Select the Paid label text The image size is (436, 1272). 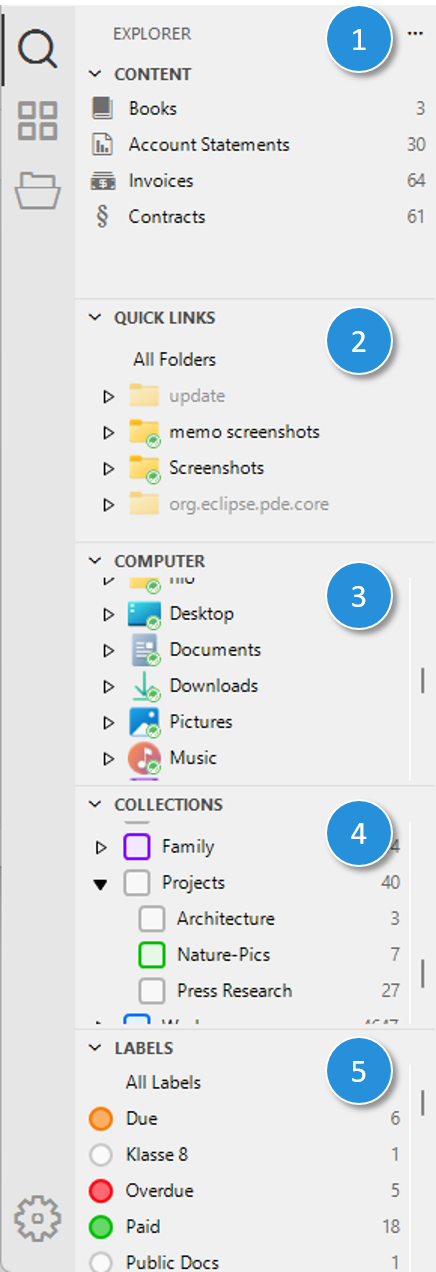click(x=142, y=1227)
